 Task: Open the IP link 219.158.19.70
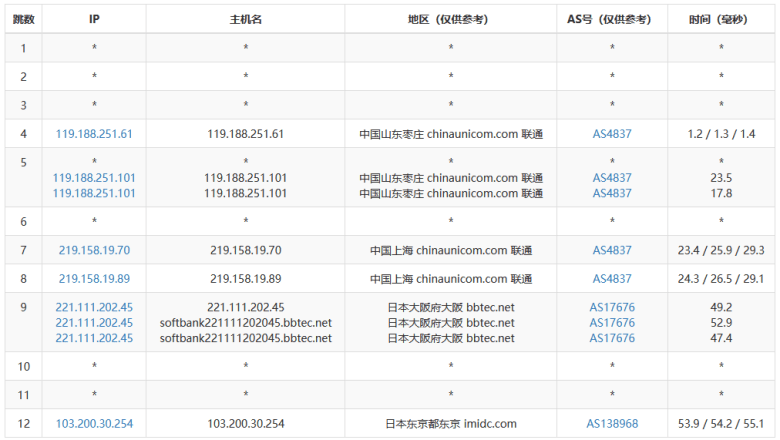(x=94, y=250)
